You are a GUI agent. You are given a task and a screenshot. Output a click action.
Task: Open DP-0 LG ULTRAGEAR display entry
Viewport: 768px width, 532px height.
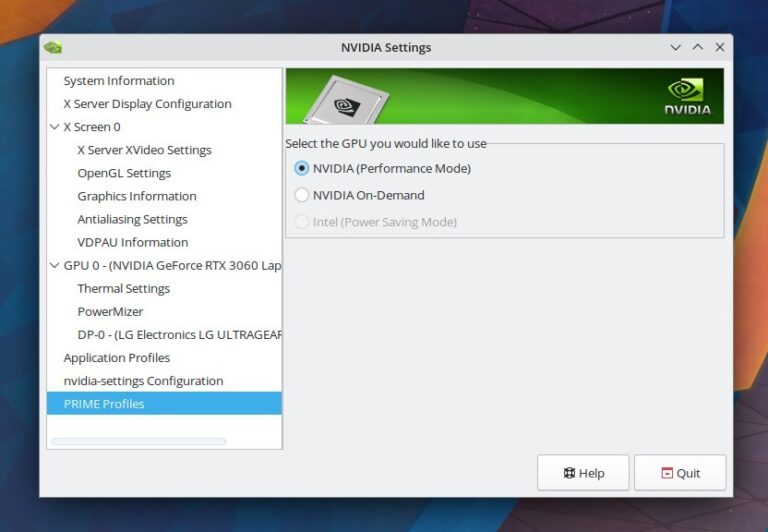[x=179, y=335]
